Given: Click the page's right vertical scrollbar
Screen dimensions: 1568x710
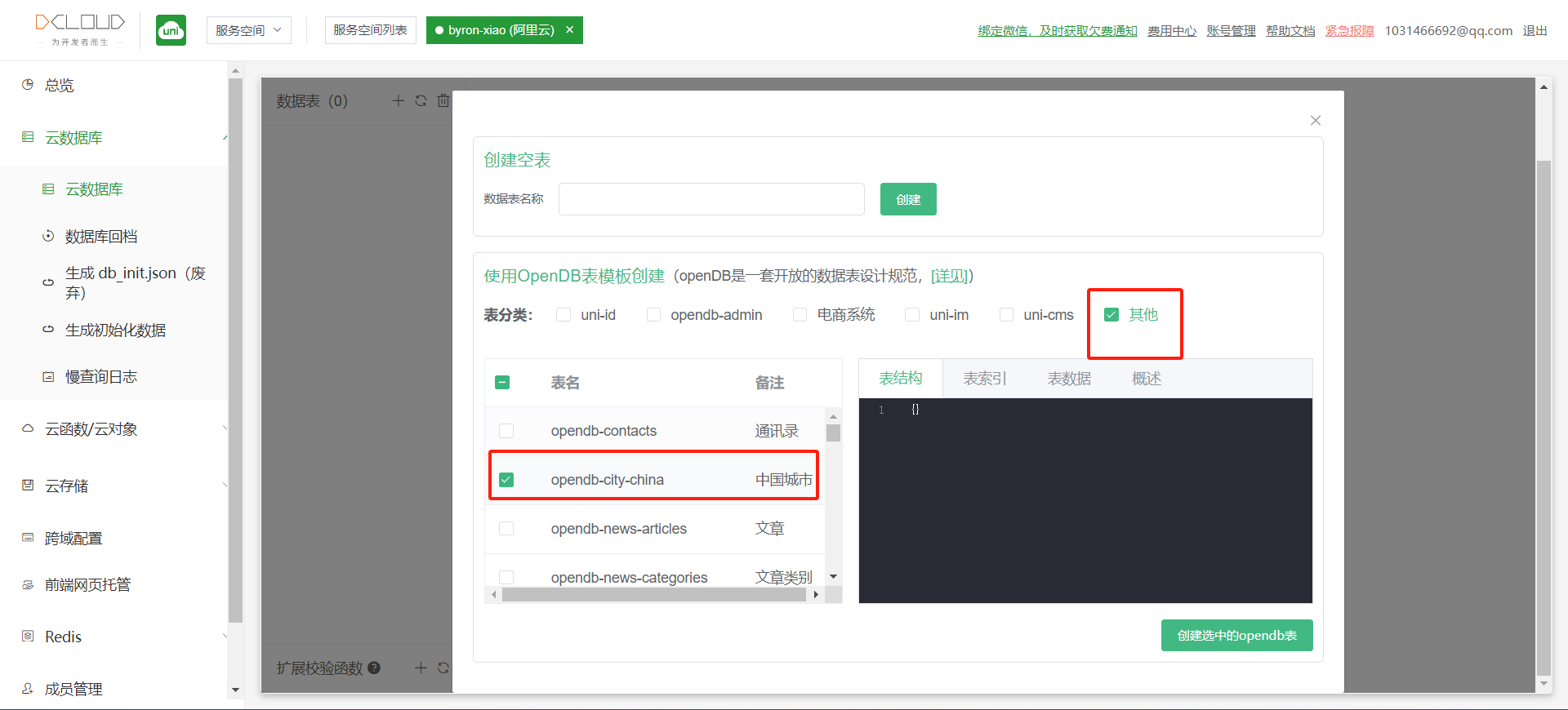Looking at the screenshot, I should [1543, 418].
